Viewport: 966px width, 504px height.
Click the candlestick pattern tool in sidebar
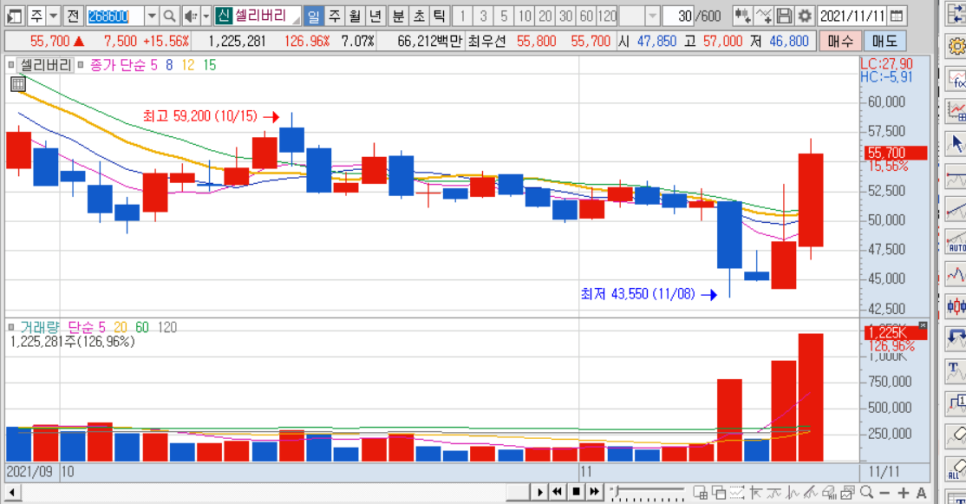click(956, 306)
